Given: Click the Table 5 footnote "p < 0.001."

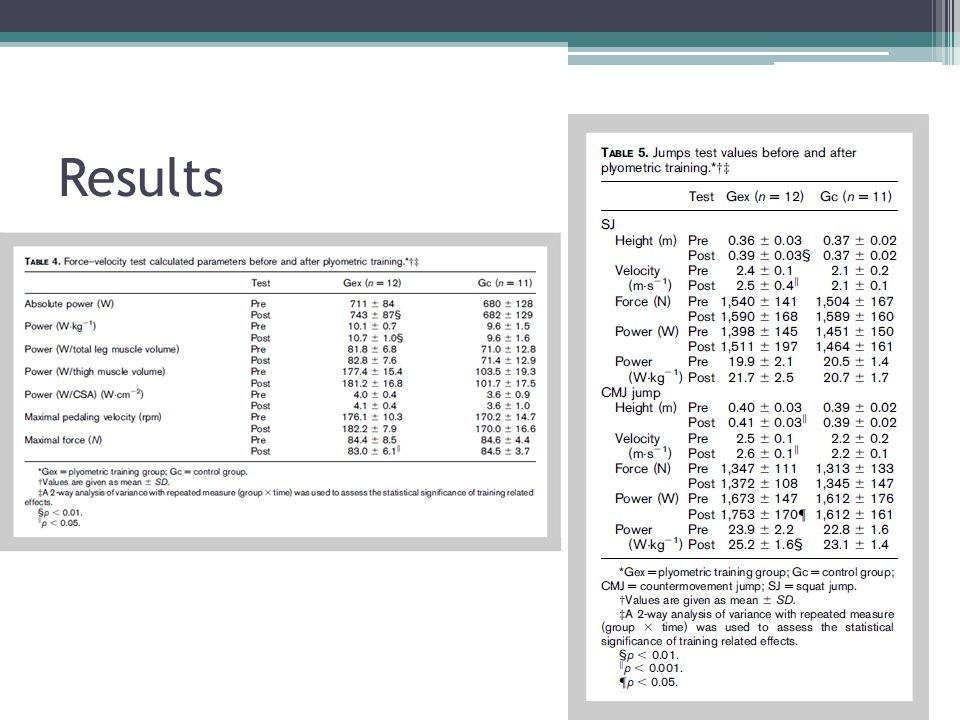Looking at the screenshot, I should coord(651,668).
